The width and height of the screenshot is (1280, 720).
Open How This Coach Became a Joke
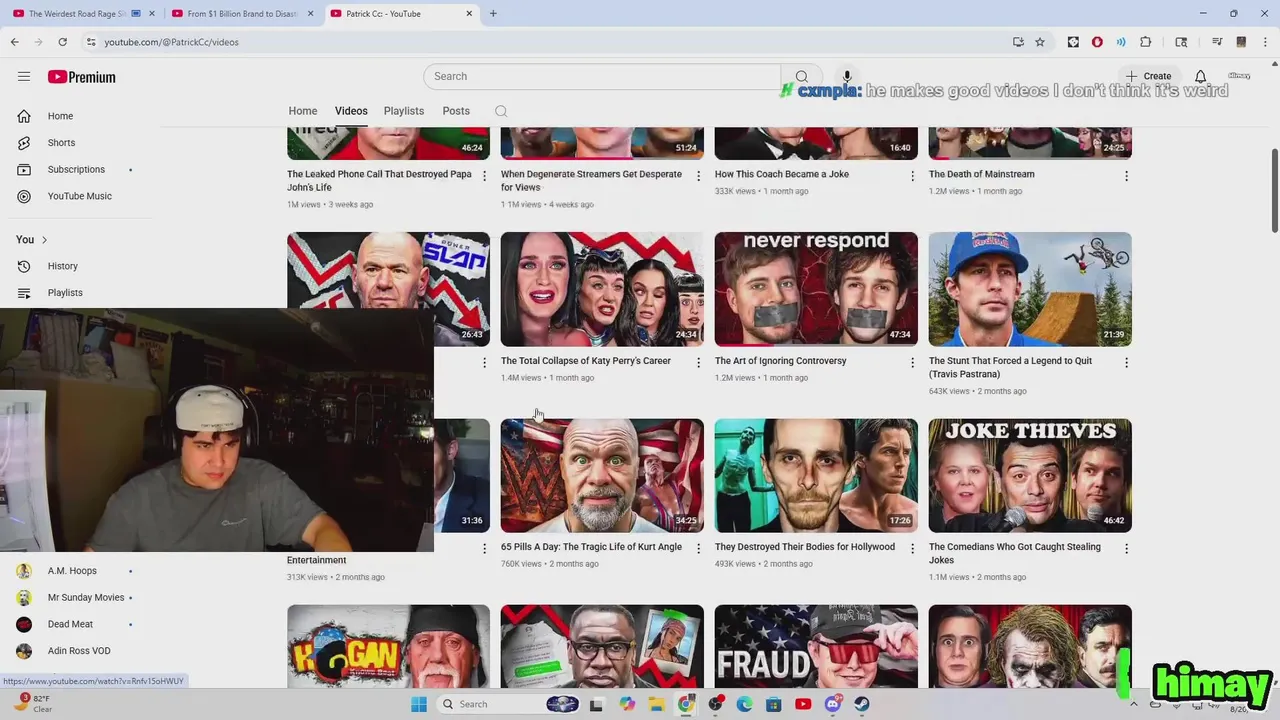pyautogui.click(x=782, y=174)
